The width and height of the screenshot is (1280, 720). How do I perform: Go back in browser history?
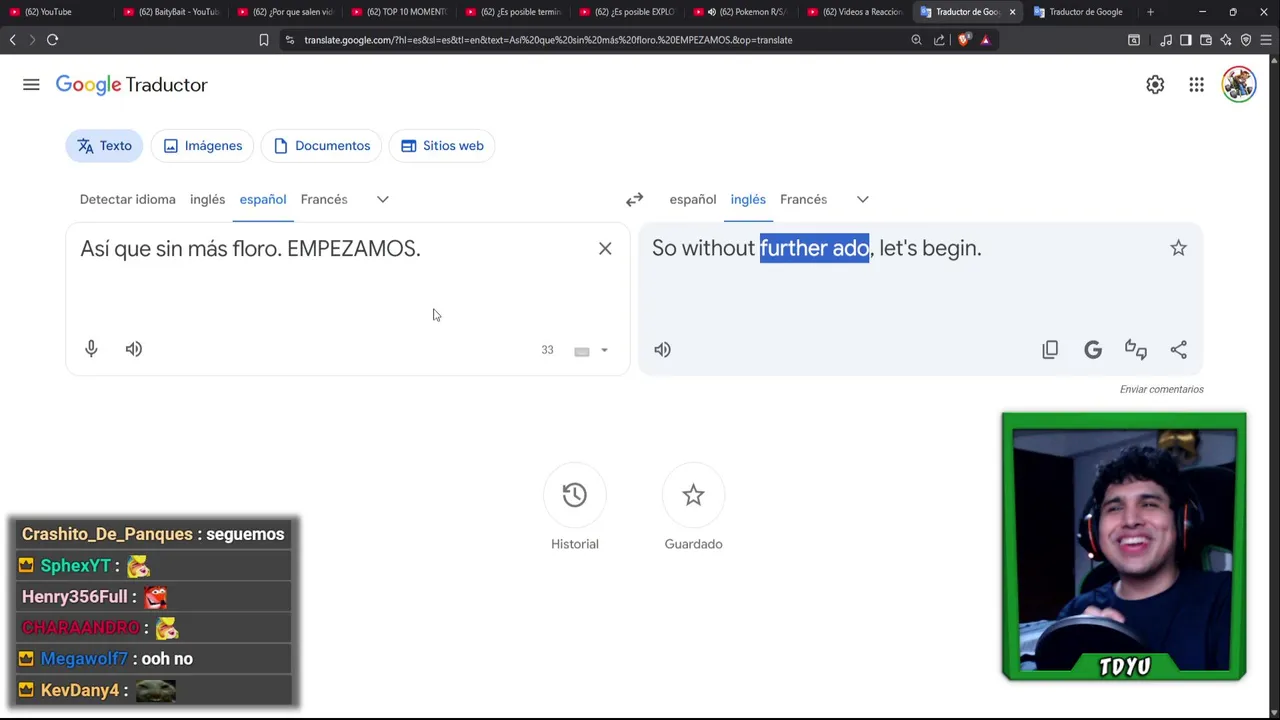tap(12, 40)
